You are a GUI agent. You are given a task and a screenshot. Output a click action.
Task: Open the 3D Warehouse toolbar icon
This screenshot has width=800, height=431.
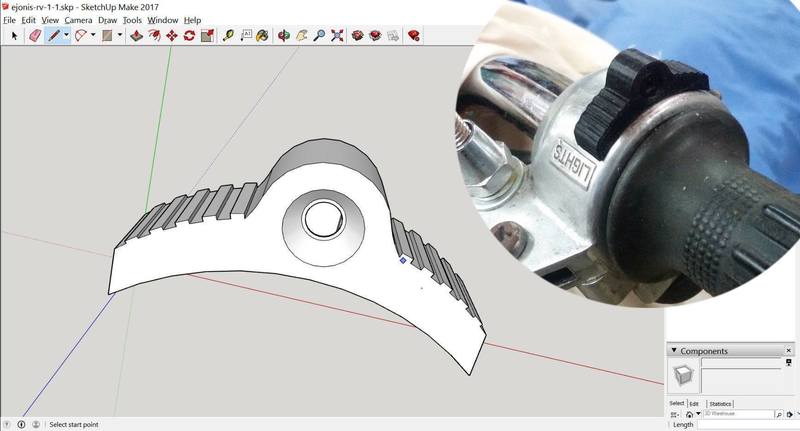point(357,35)
